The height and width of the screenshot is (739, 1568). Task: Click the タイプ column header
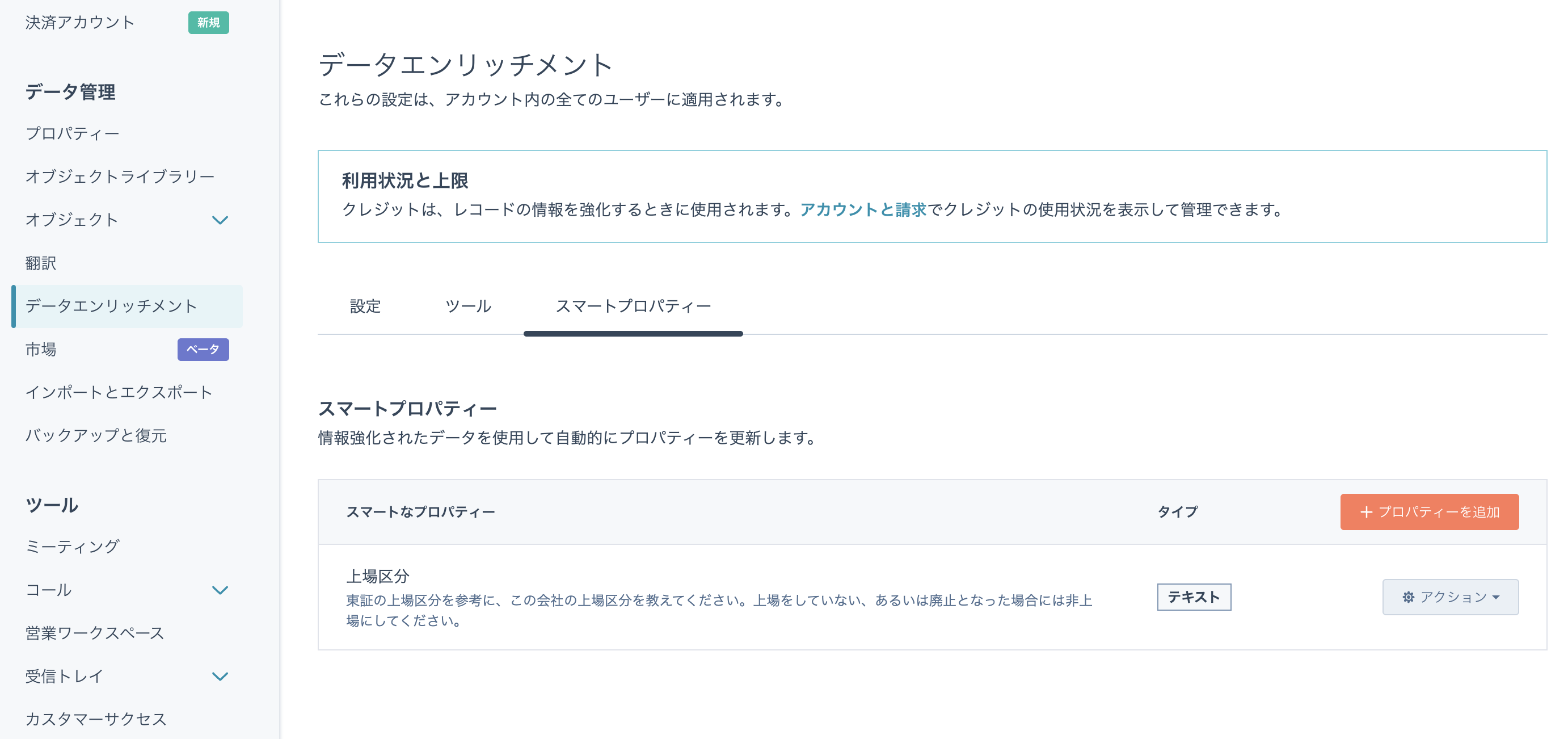[1177, 512]
